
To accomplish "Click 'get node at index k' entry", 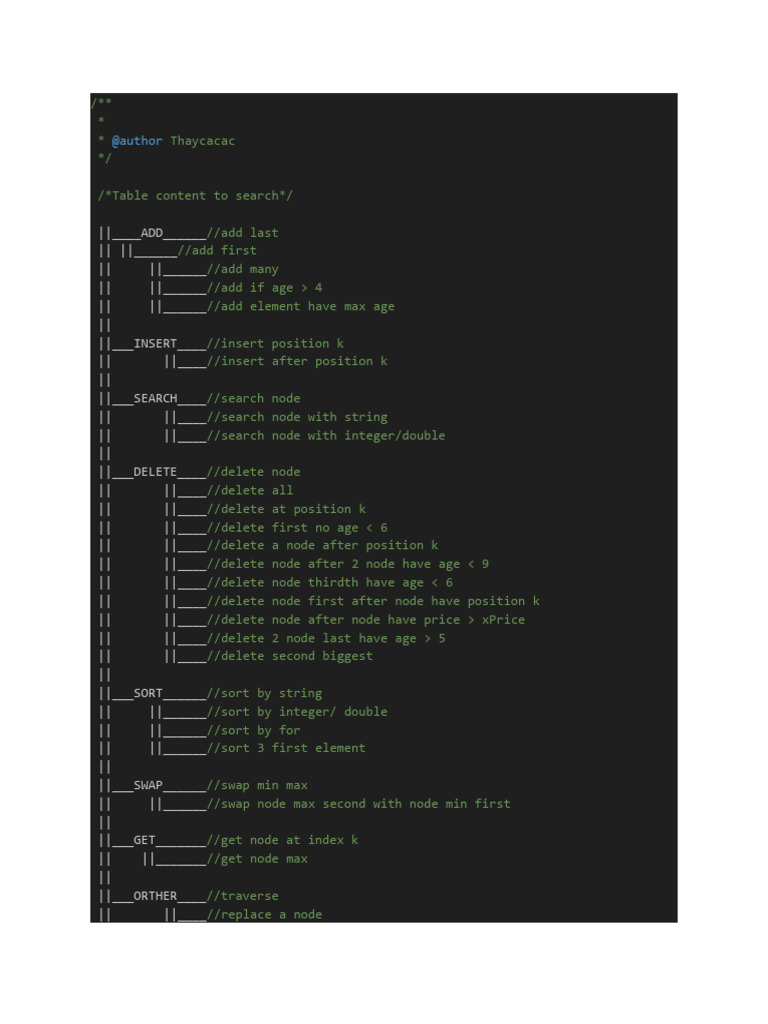I will pyautogui.click(x=282, y=840).
